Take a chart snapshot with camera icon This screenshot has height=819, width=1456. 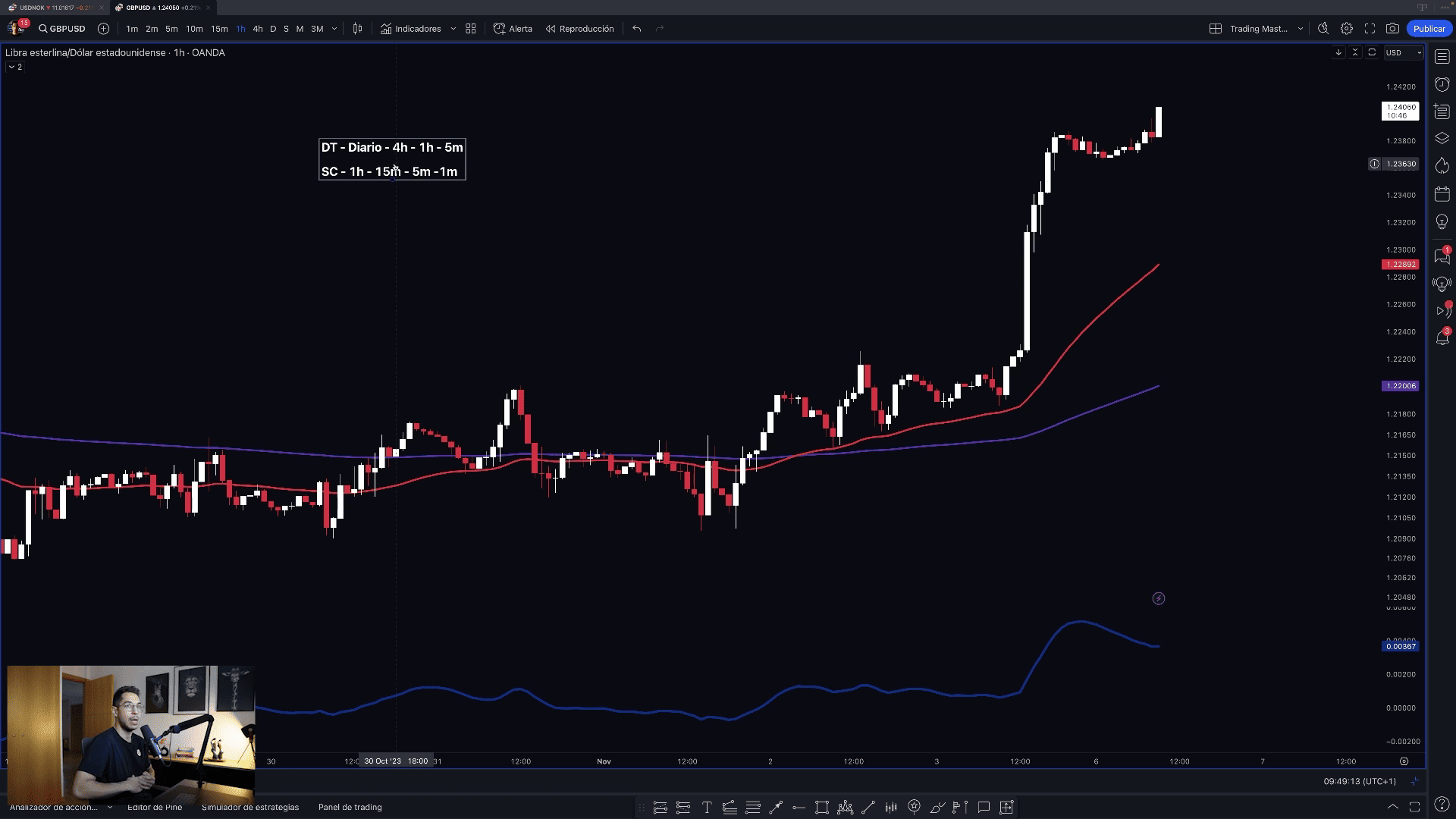click(1392, 29)
